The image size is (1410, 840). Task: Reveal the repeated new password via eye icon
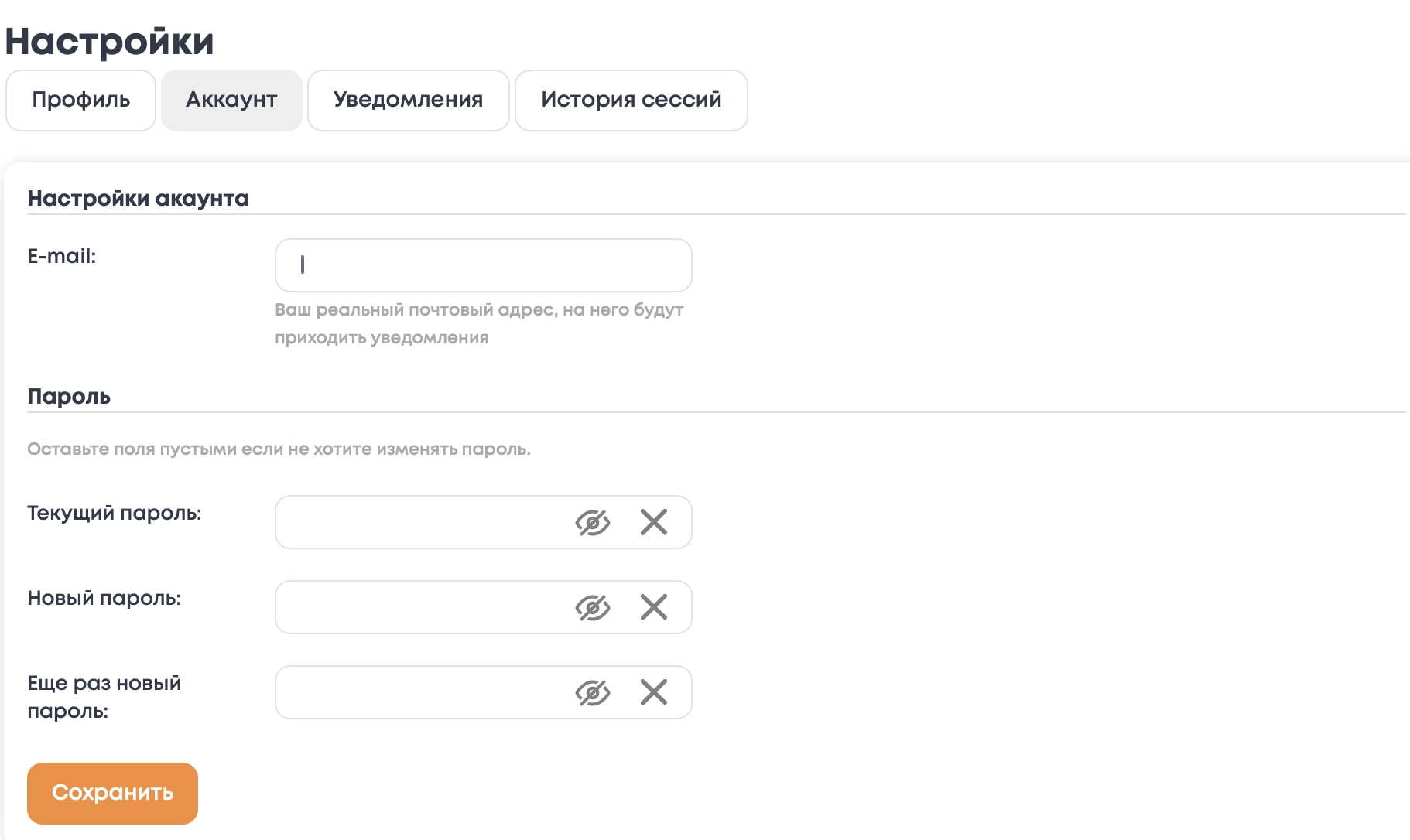click(592, 693)
